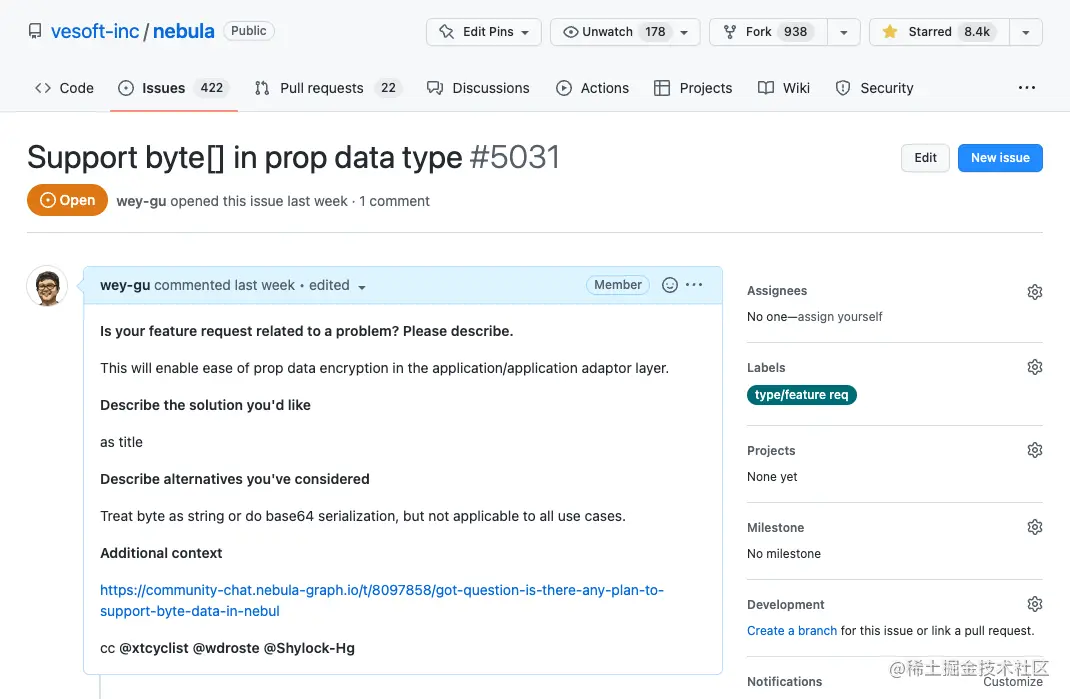
Task: Click the type/feature req label
Action: 801,395
